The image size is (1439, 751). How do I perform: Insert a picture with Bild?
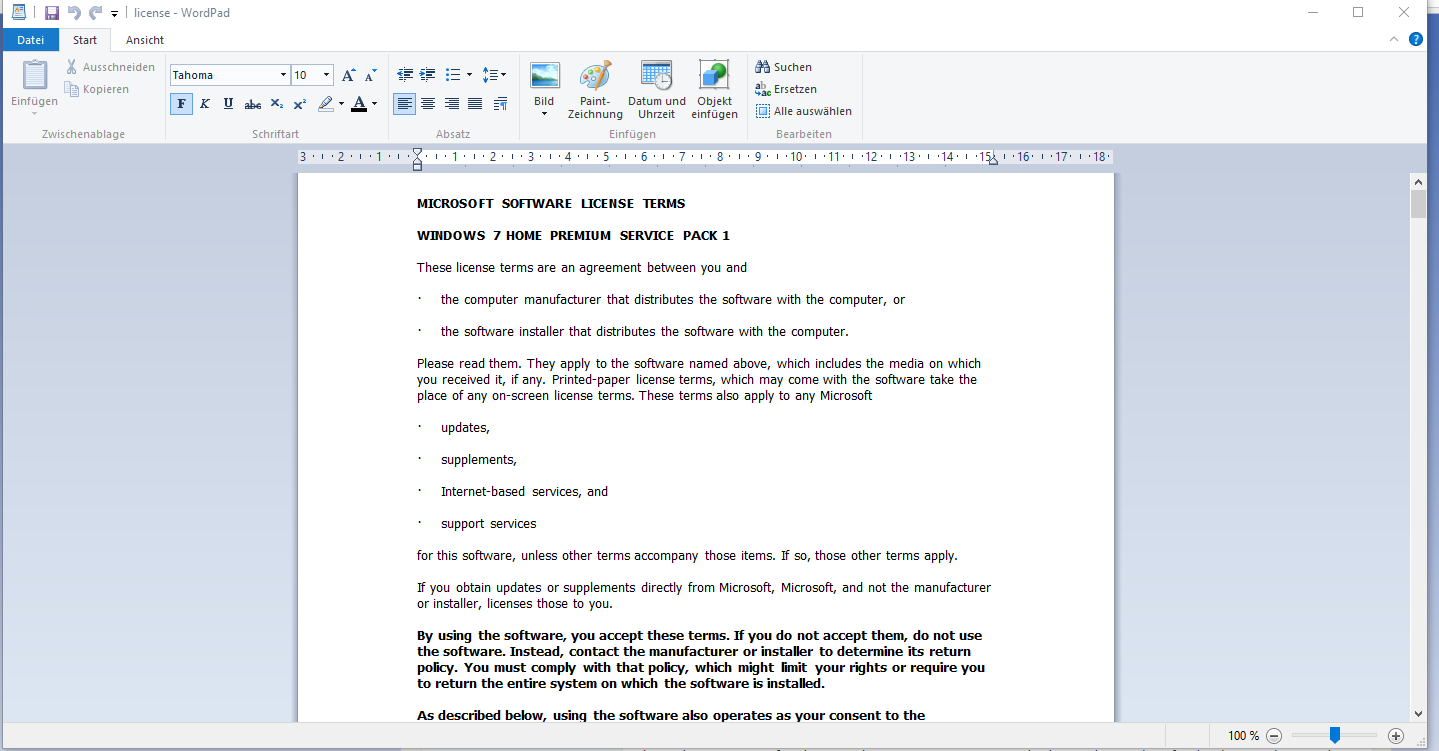(544, 83)
